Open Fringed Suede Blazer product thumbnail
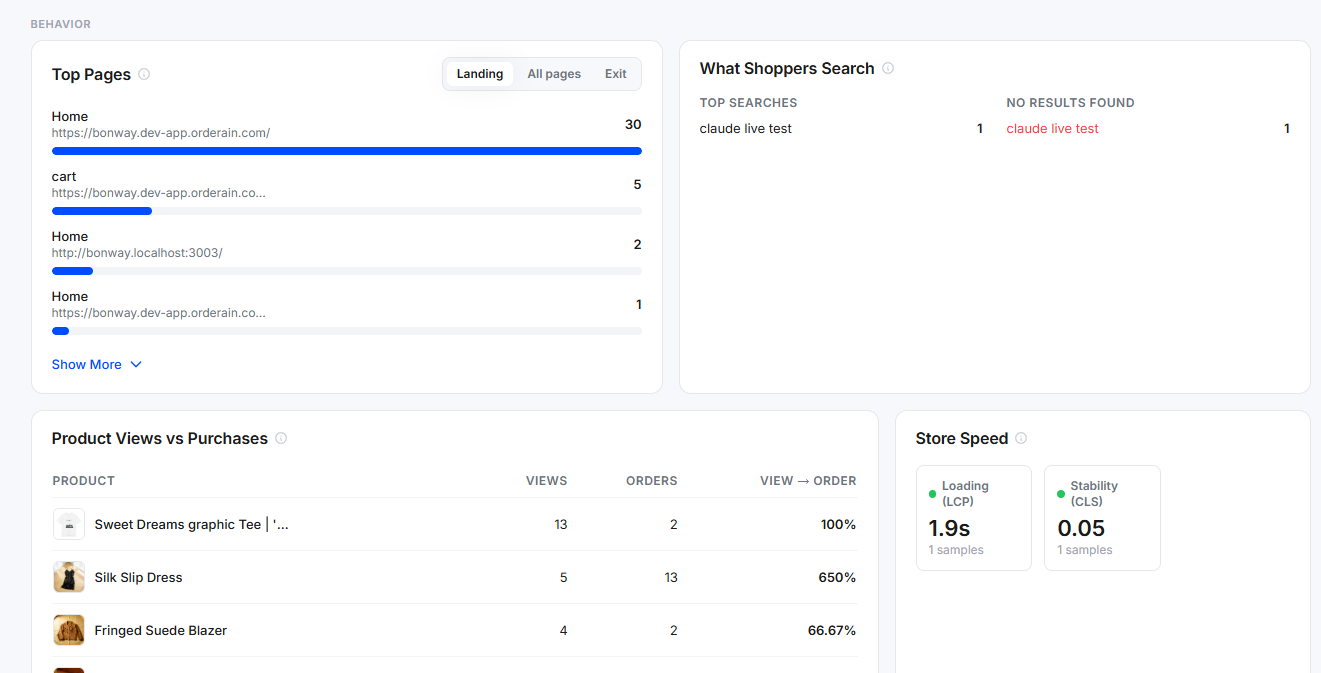 pos(69,630)
